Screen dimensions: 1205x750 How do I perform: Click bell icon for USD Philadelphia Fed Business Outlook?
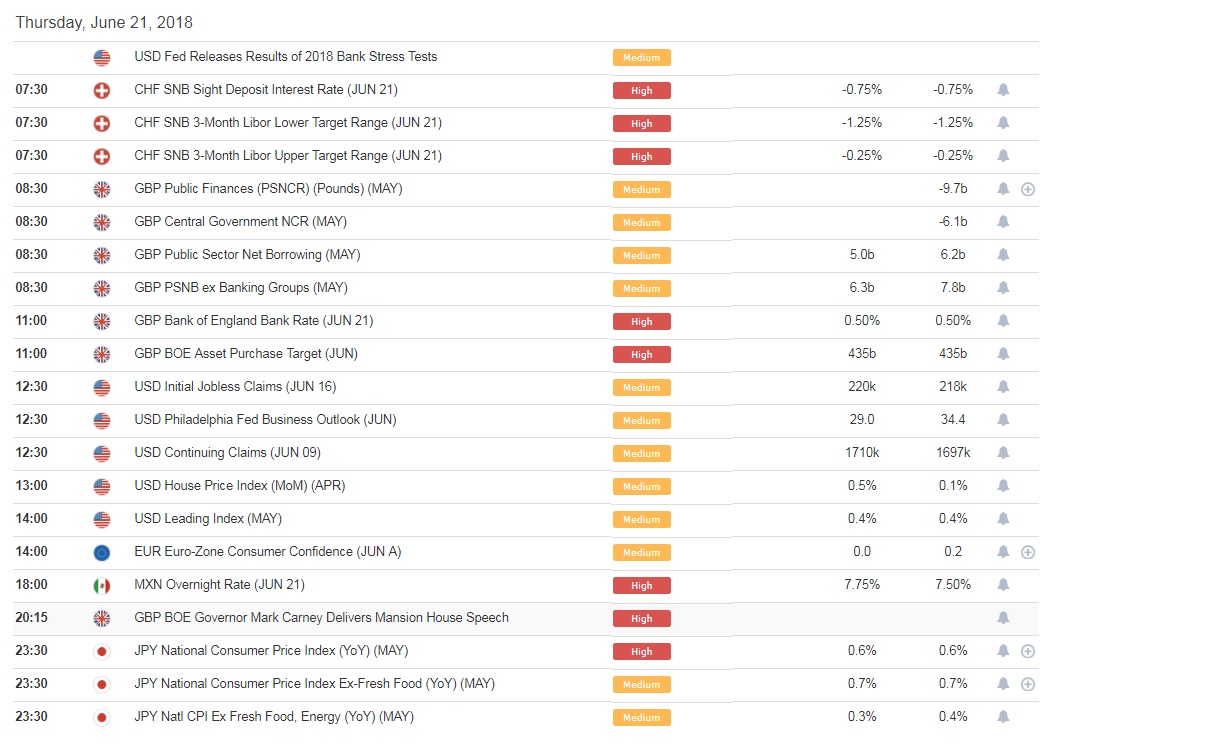1003,420
